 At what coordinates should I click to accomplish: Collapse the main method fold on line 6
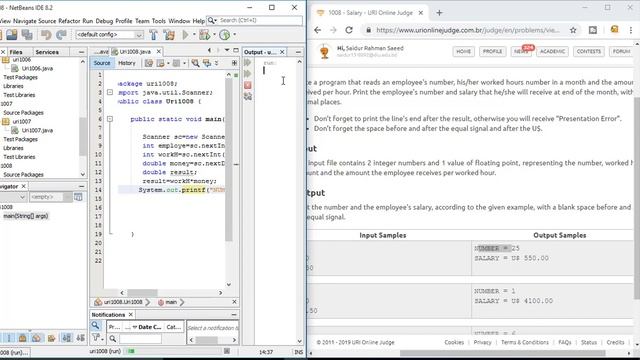click(x=110, y=119)
